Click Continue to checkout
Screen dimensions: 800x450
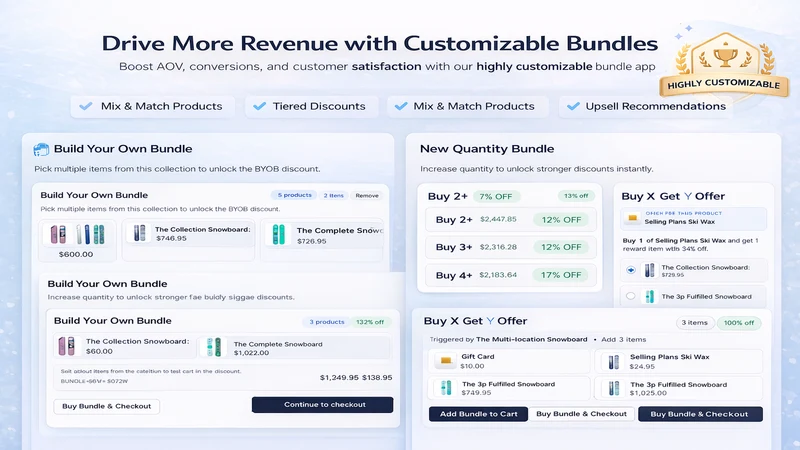click(x=322, y=405)
